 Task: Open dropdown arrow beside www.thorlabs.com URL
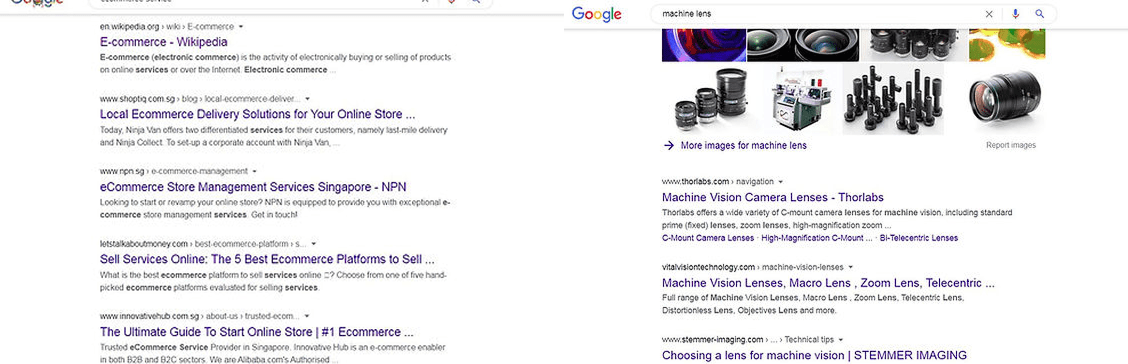(781, 182)
